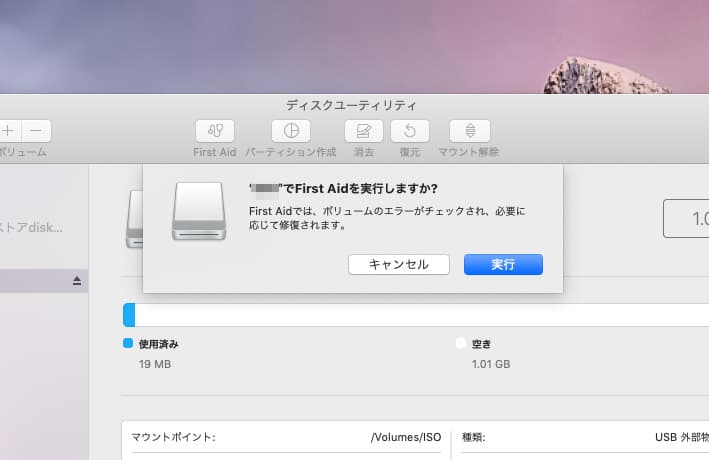Select the blue 使用済み legend swatch
The image size is (709, 460).
127,343
